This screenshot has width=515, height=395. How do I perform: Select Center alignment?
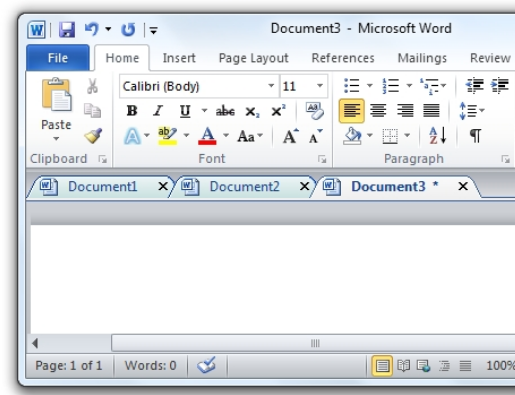point(378,111)
